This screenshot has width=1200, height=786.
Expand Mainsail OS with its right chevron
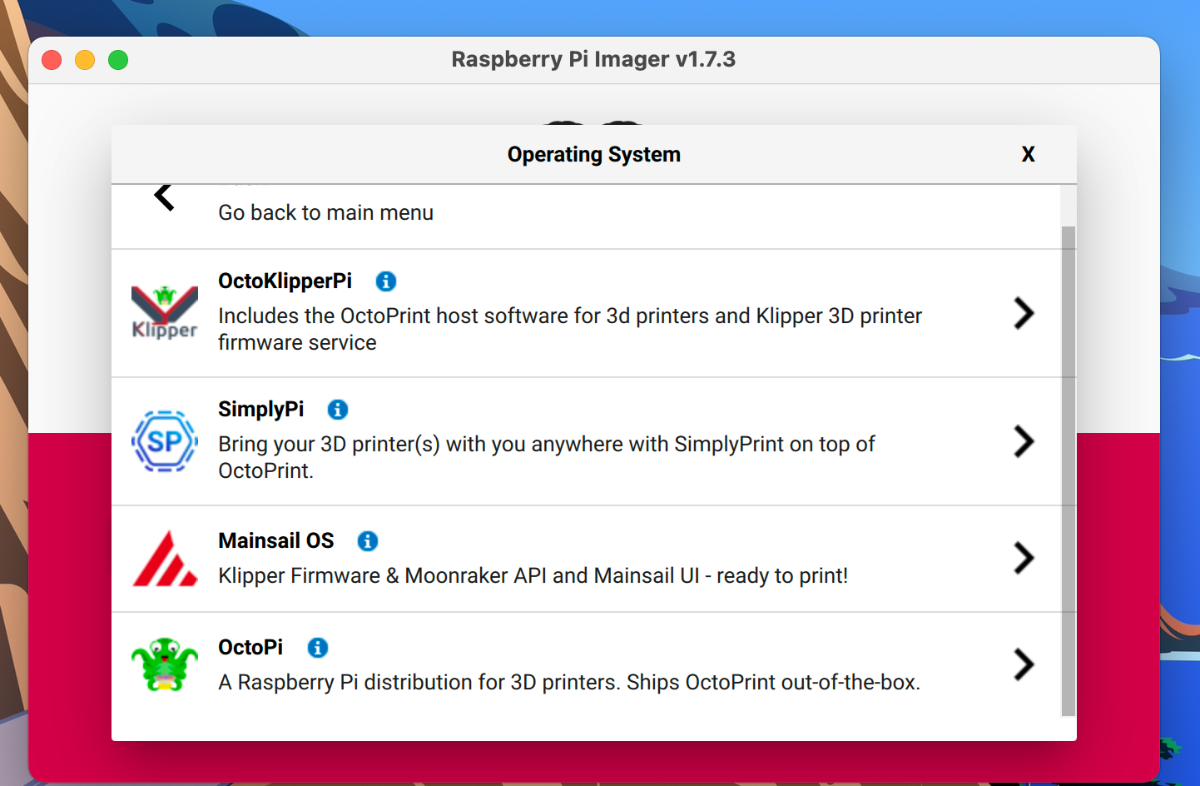point(1023,558)
